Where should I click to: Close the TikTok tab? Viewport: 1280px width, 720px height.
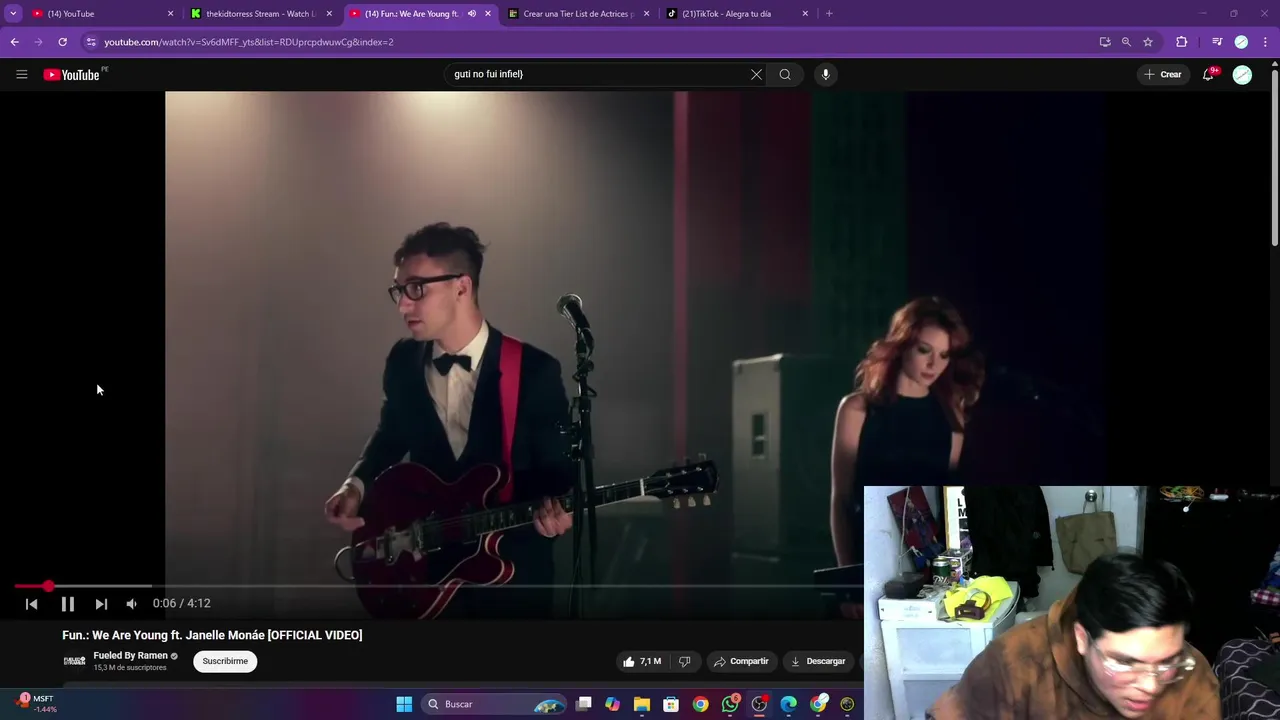click(x=805, y=14)
